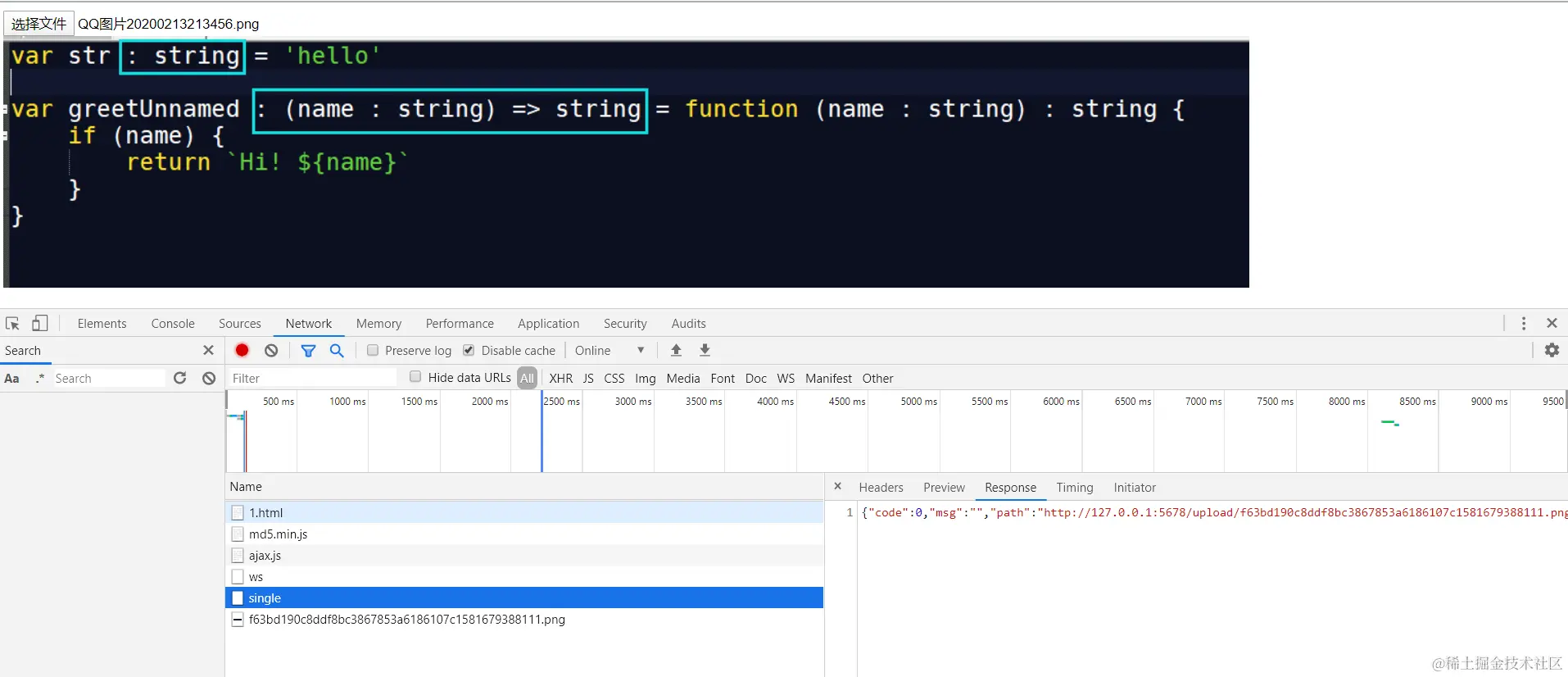Click the image icon of the png request
1568x677 pixels.
(x=238, y=619)
